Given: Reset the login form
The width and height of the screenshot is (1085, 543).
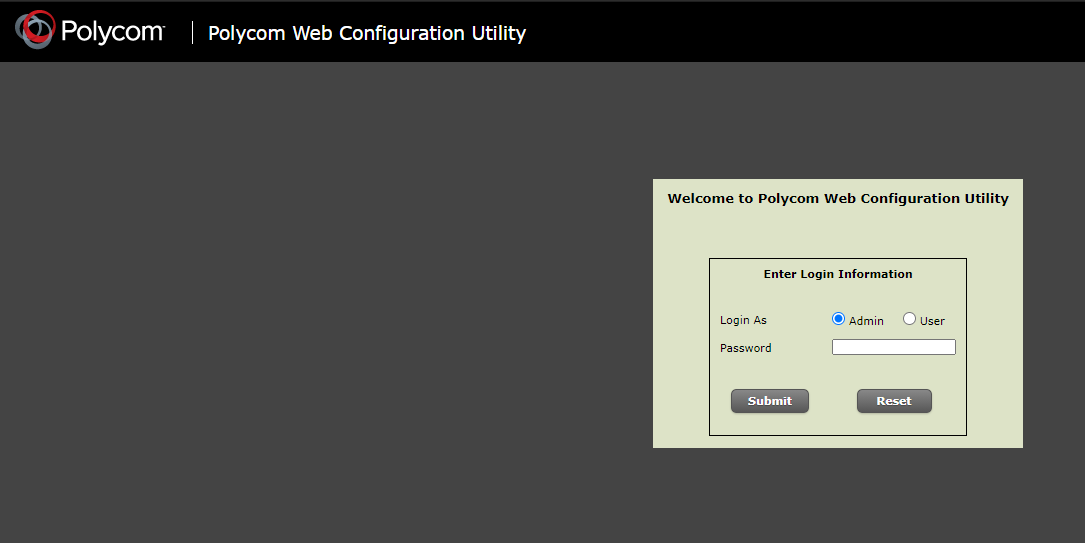Looking at the screenshot, I should pos(894,401).
